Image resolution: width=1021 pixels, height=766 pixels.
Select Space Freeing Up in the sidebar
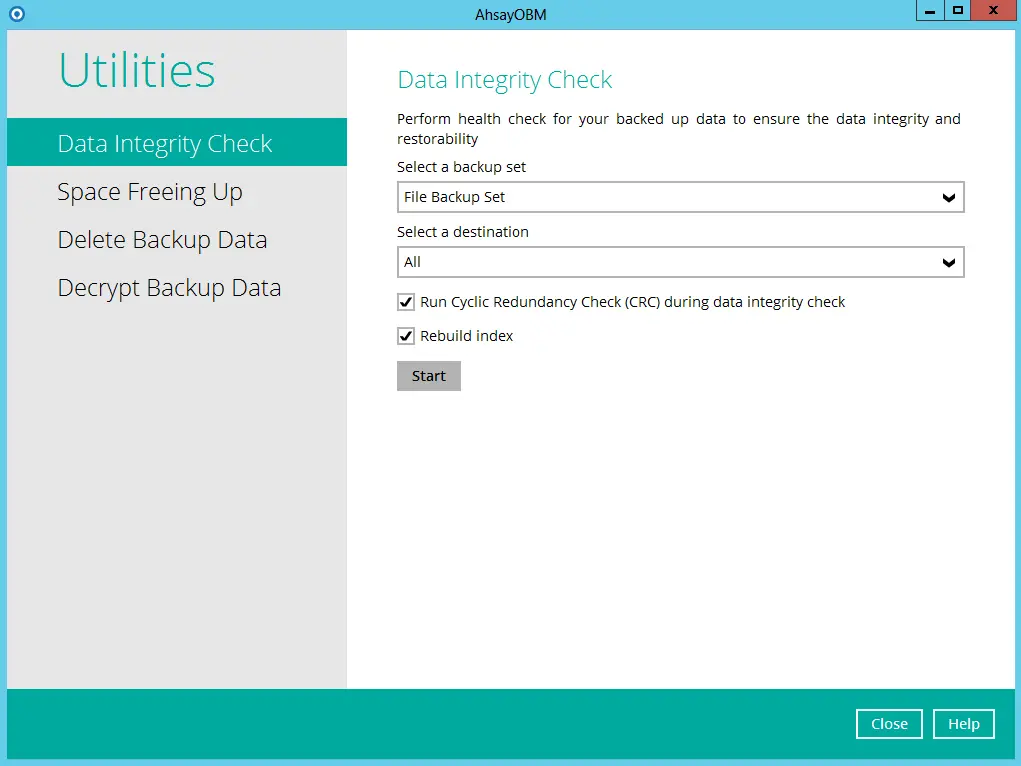(x=150, y=191)
